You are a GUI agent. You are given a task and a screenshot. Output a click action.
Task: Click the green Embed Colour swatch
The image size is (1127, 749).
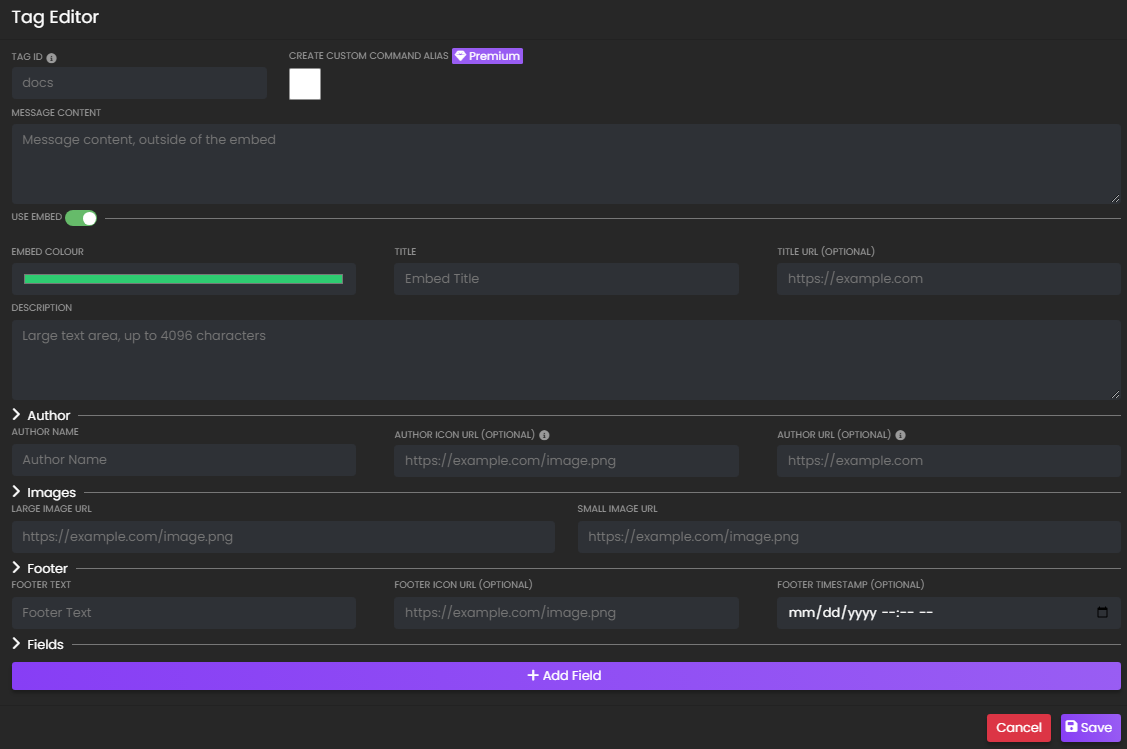coord(183,279)
